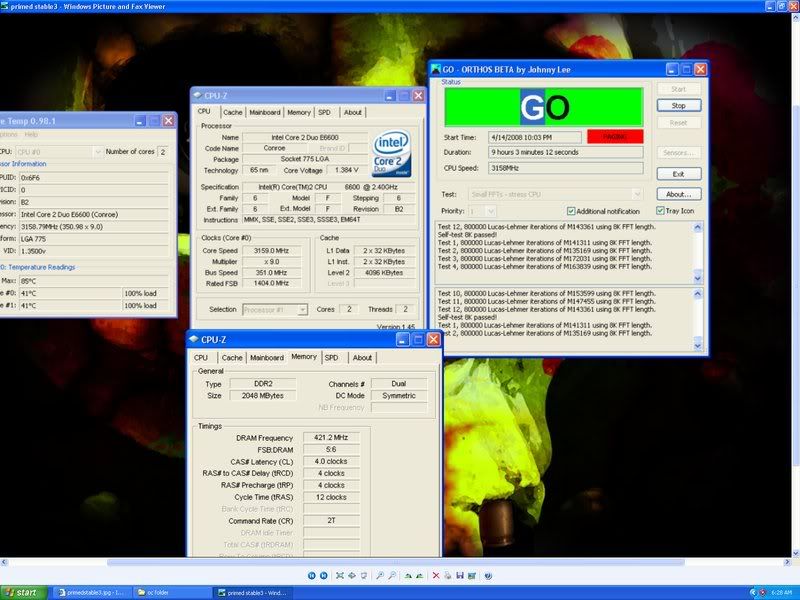Open the Start menu
This screenshot has width=800, height=600.
pyautogui.click(x=23, y=592)
